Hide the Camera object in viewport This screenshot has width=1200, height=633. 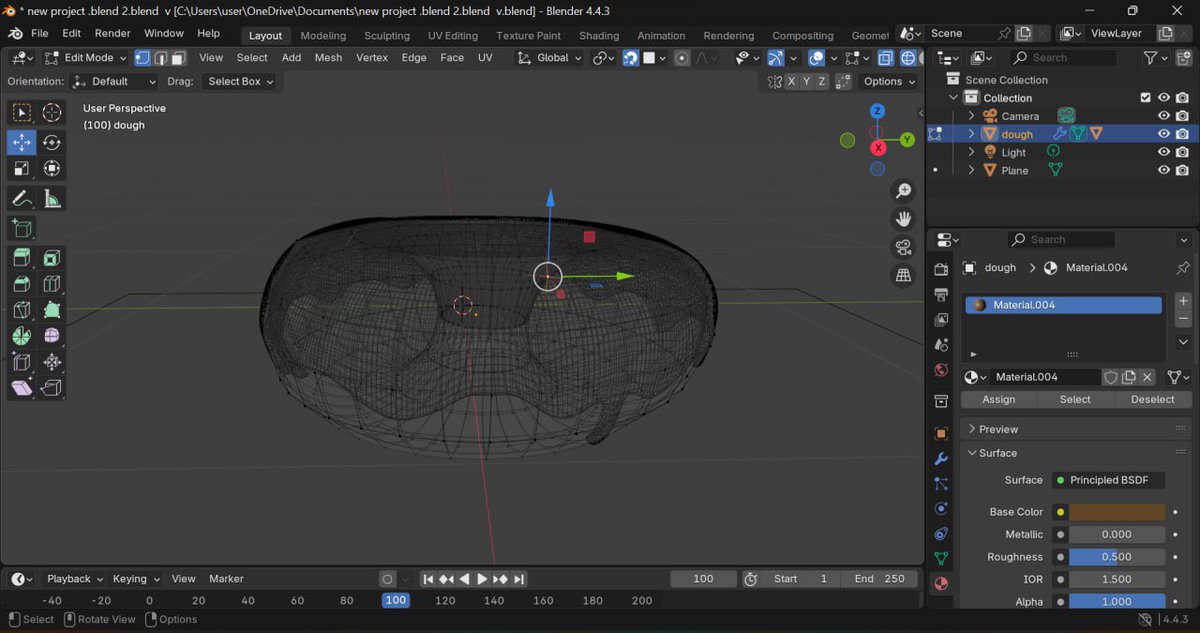point(1164,116)
